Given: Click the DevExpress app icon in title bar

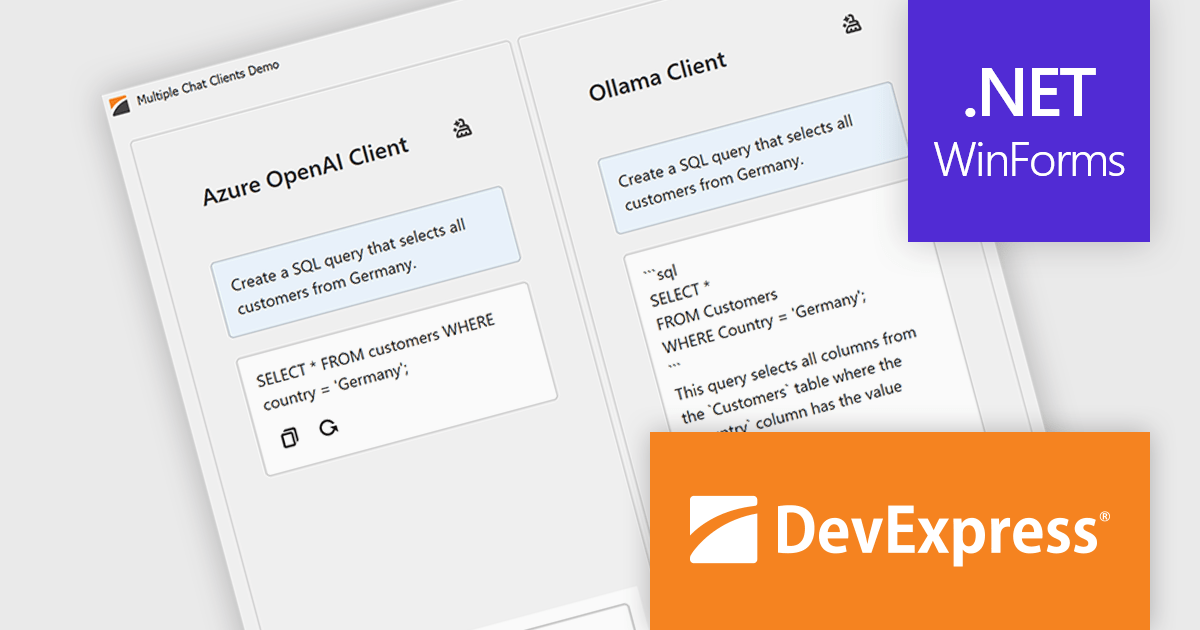Looking at the screenshot, I should click(120, 105).
